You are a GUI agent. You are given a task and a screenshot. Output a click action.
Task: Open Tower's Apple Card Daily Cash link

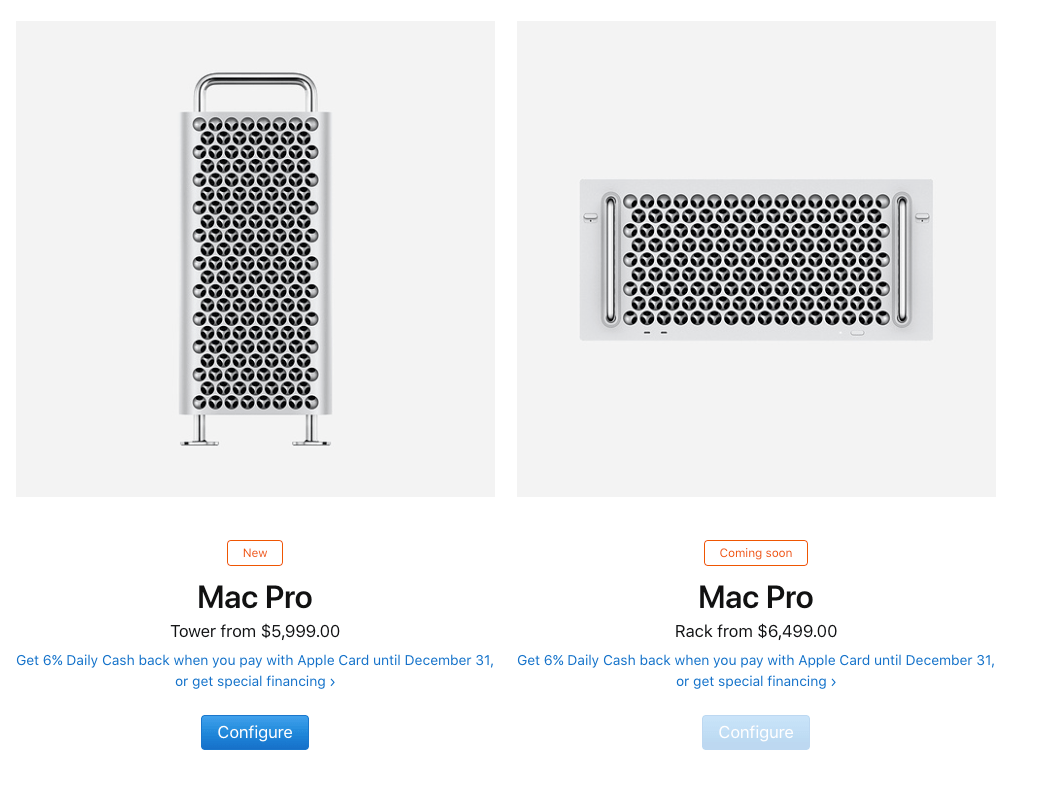(255, 660)
